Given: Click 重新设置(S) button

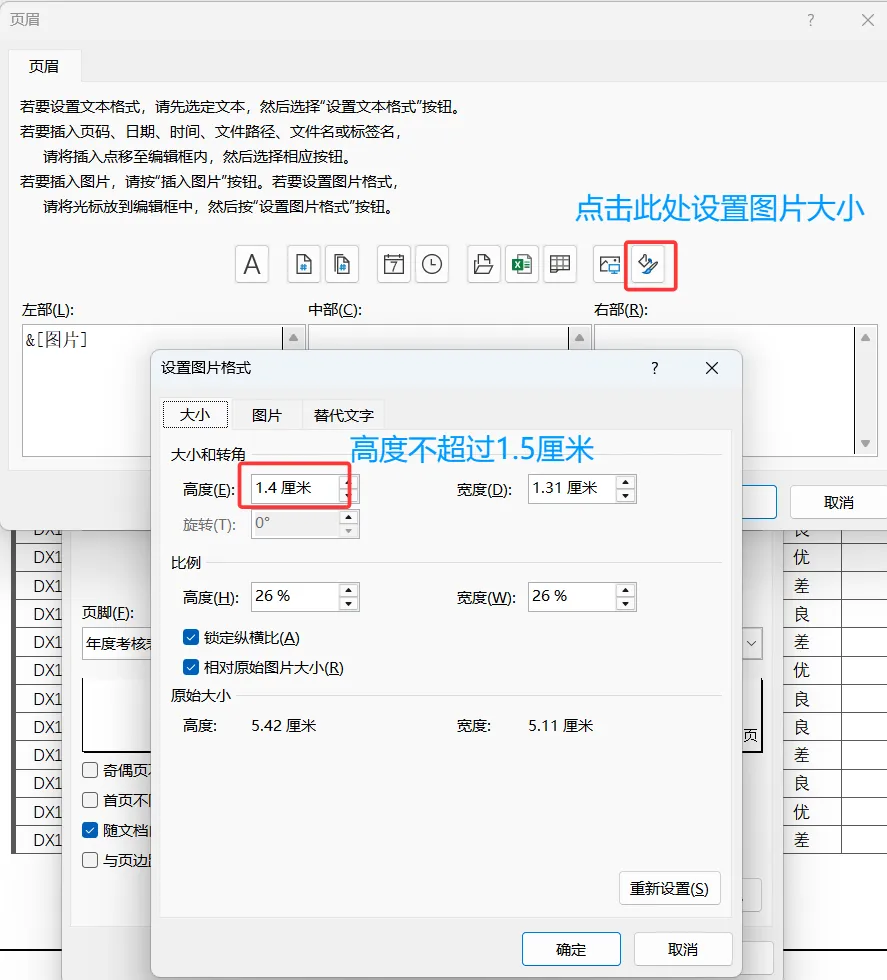Looking at the screenshot, I should (669, 888).
